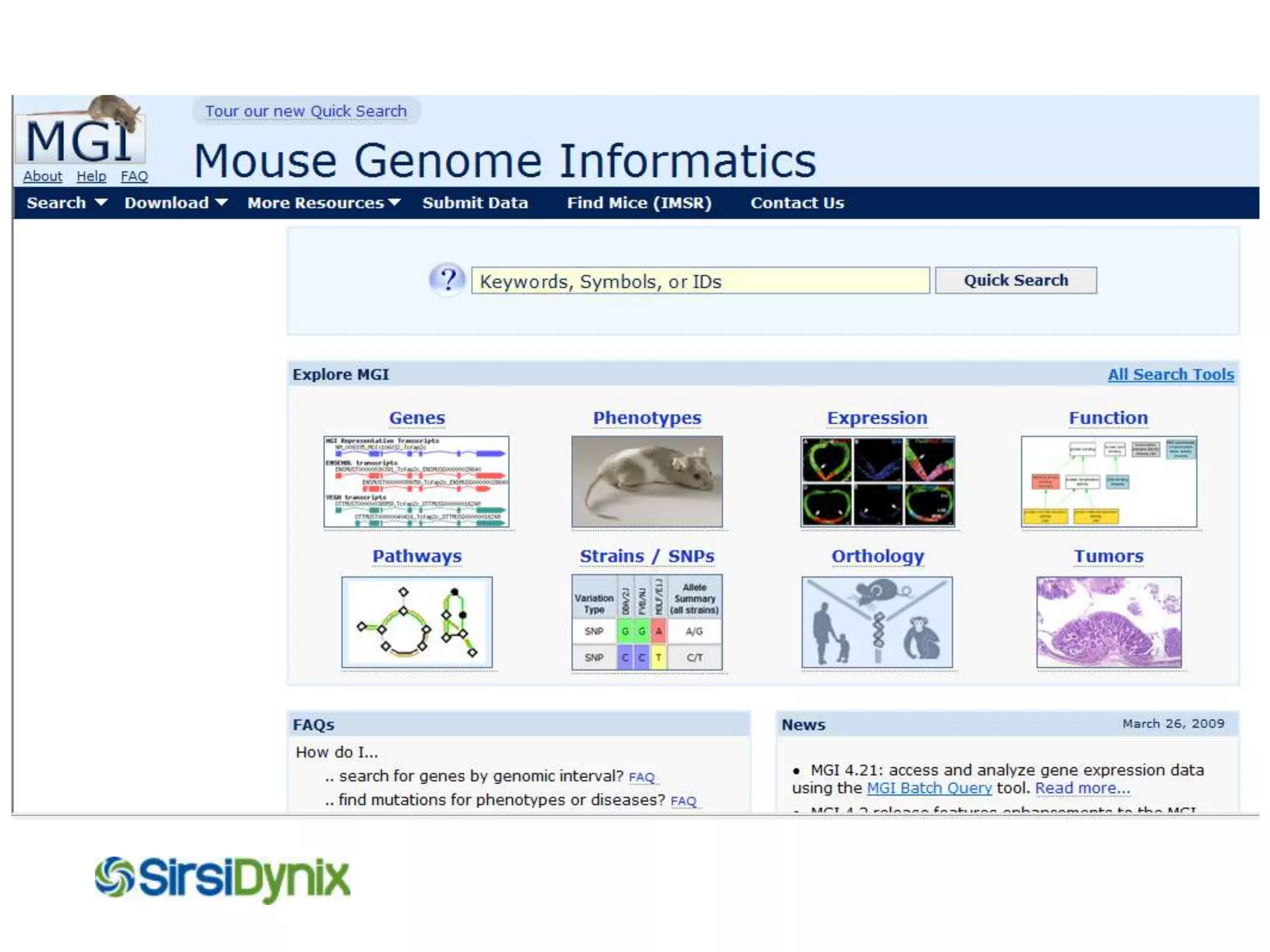Open Tour our new Quick Search link

point(306,111)
